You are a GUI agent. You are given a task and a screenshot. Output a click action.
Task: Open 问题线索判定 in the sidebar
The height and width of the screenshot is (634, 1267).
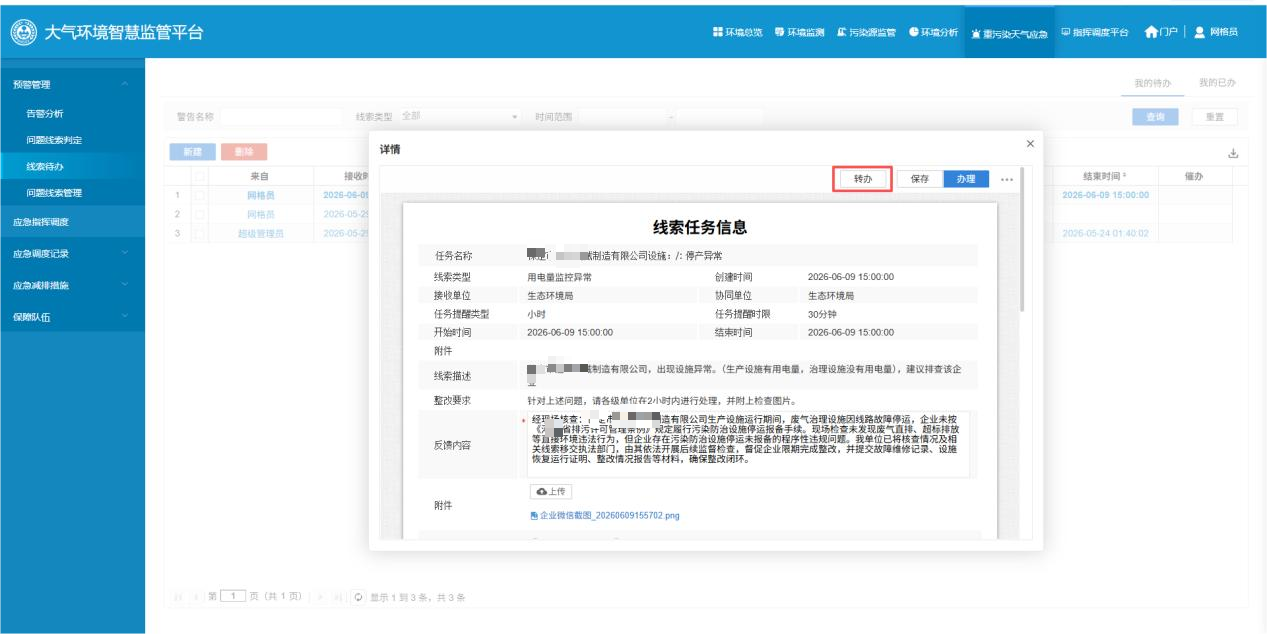(x=72, y=140)
